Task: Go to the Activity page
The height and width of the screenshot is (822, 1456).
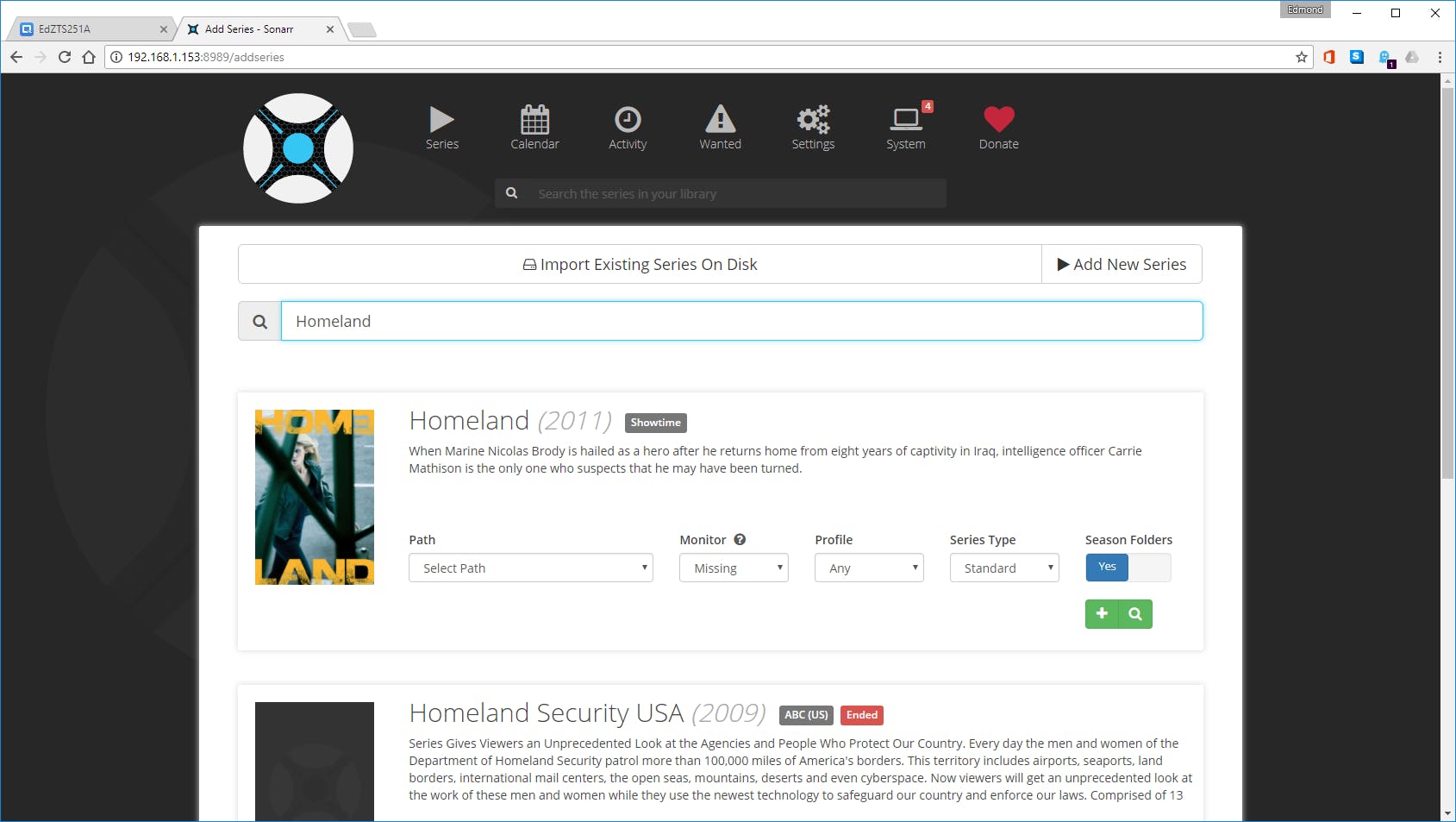Action: tap(628, 128)
